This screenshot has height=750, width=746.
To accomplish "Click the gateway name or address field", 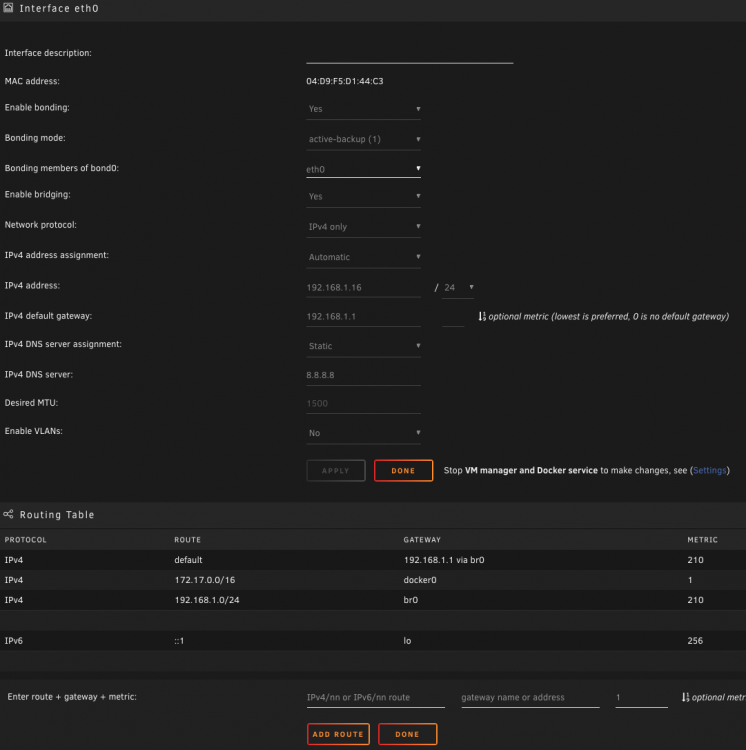I will (530, 697).
